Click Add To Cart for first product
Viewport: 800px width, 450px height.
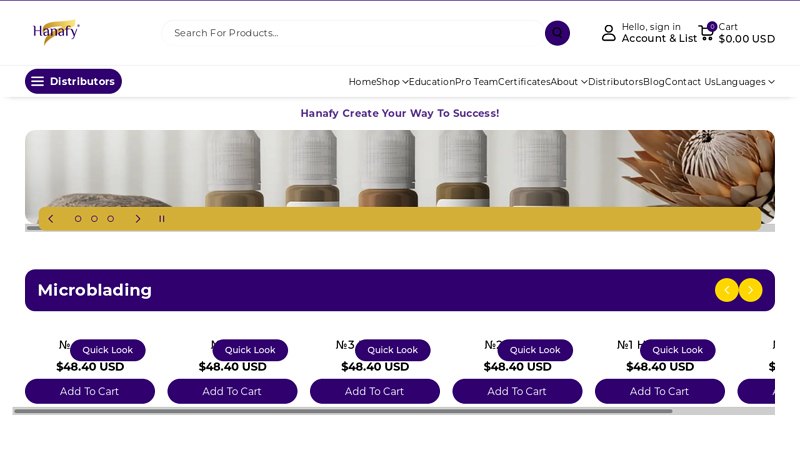tap(90, 391)
